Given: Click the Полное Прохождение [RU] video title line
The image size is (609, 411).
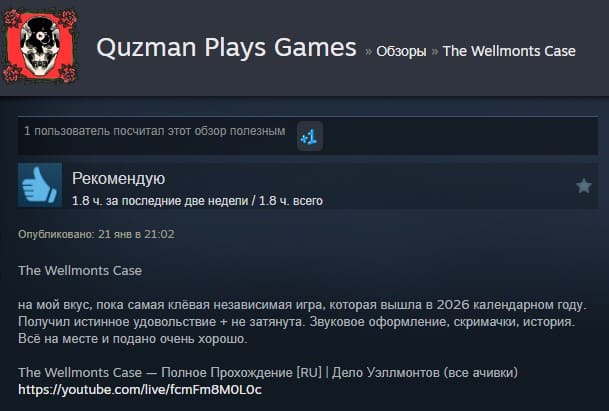Looking at the screenshot, I should pyautogui.click(x=268, y=373).
